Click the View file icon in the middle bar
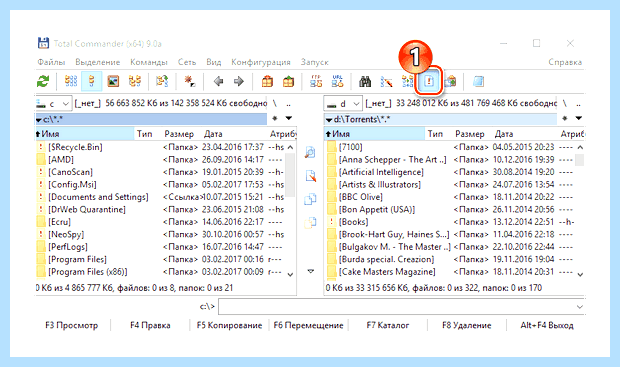 pyautogui.click(x=310, y=152)
